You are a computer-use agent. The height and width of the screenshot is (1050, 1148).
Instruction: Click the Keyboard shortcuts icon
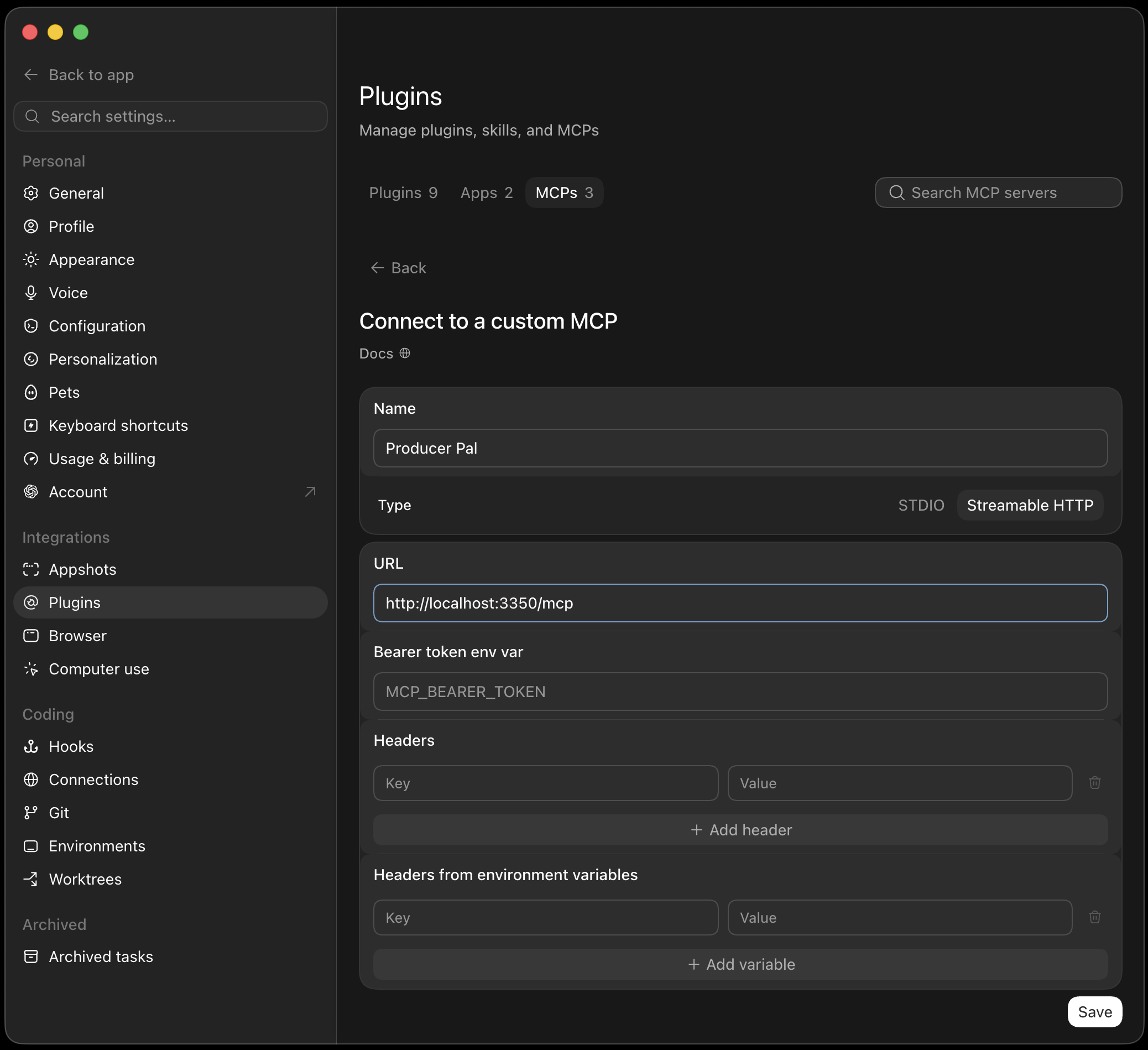click(x=31, y=425)
